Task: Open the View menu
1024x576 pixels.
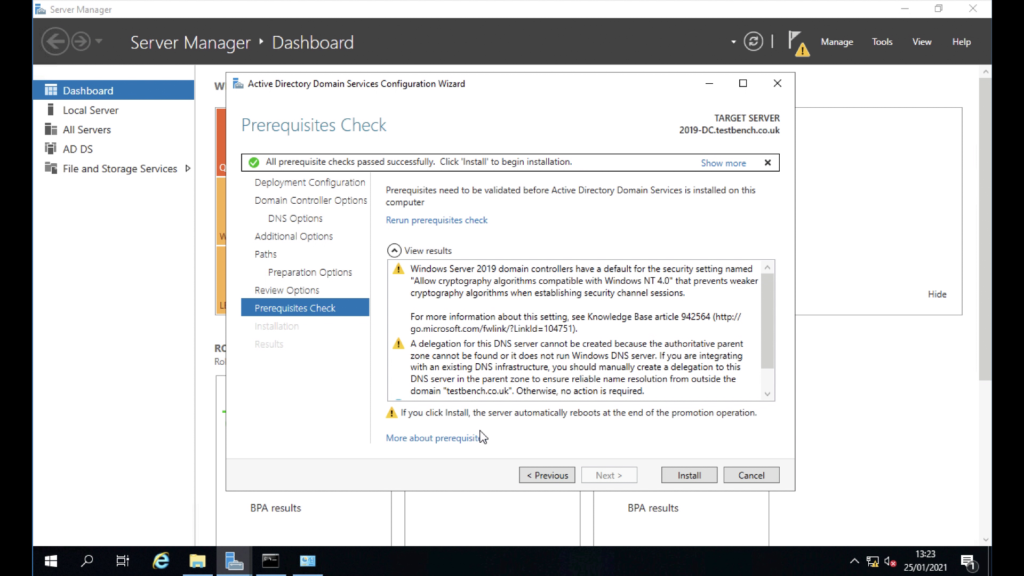Action: (x=921, y=42)
